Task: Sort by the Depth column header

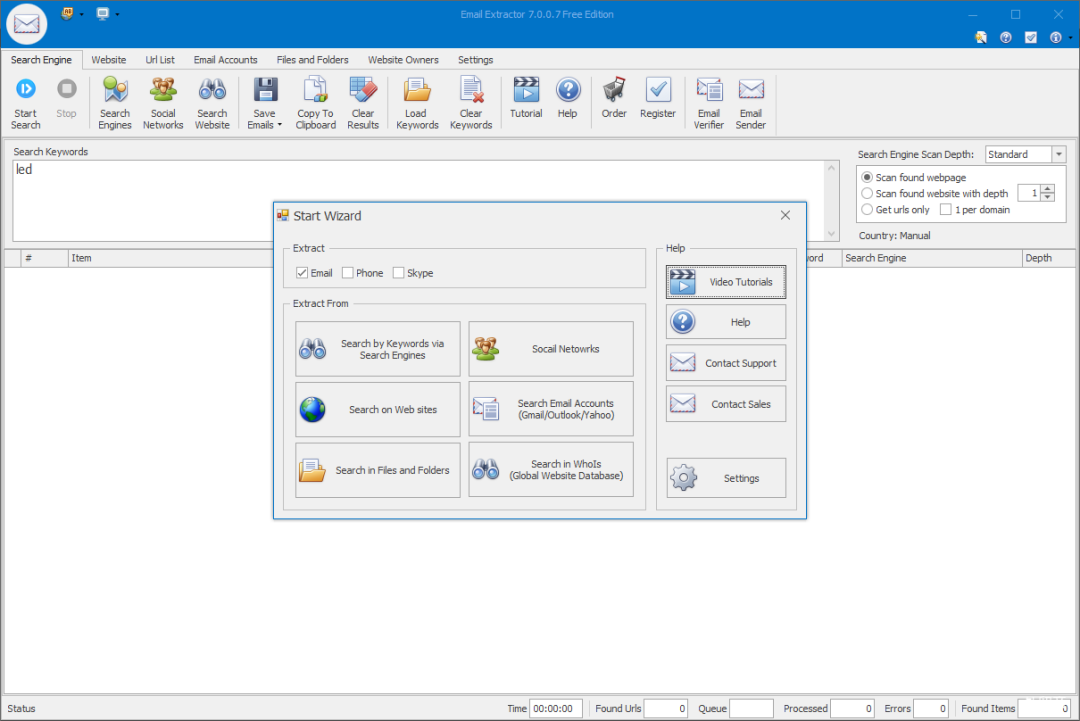Action: coord(1048,258)
